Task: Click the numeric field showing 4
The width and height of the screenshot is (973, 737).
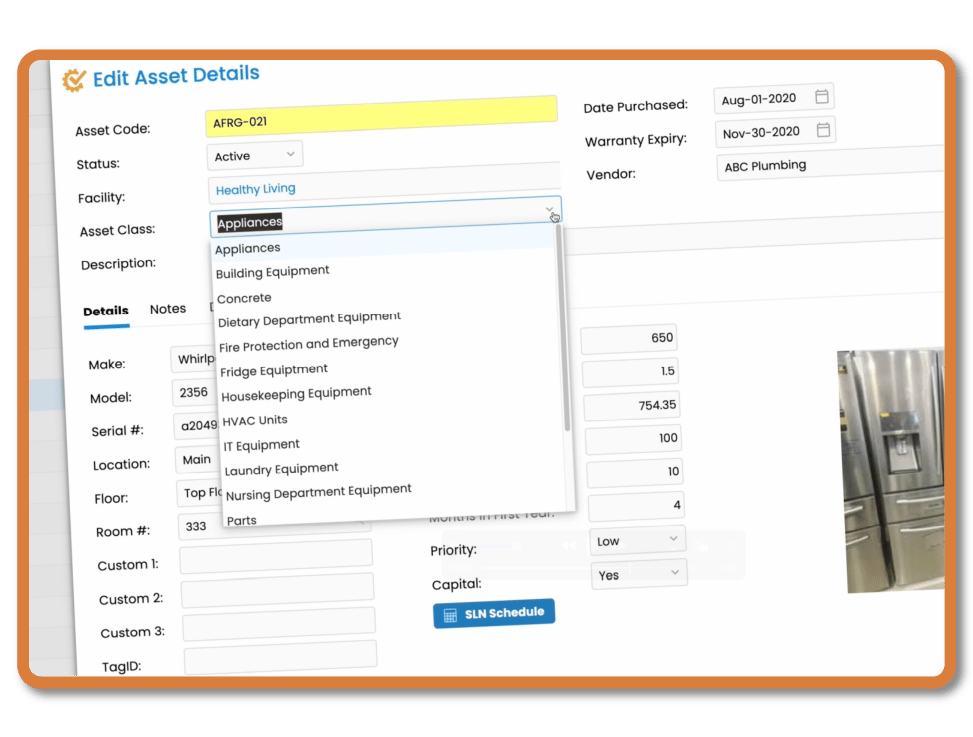Action: (x=636, y=506)
